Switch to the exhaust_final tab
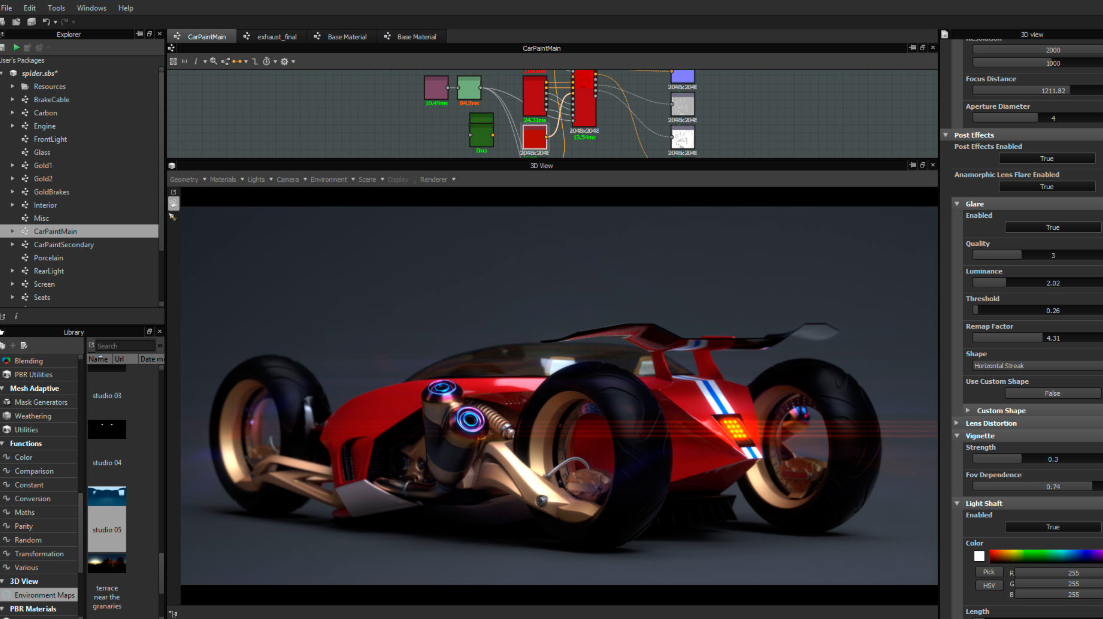The image size is (1103, 619). (271, 37)
